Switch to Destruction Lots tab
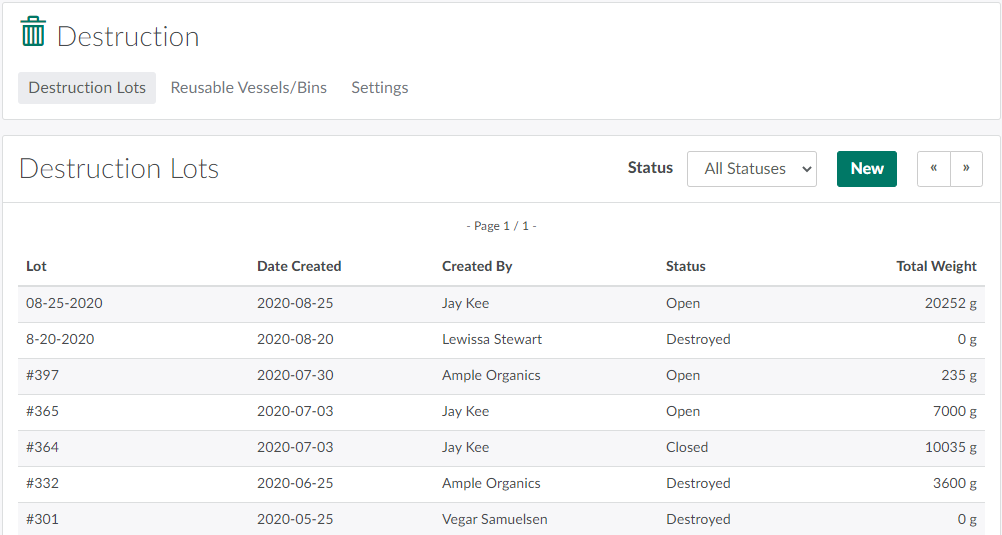This screenshot has height=535, width=1002. pos(87,87)
